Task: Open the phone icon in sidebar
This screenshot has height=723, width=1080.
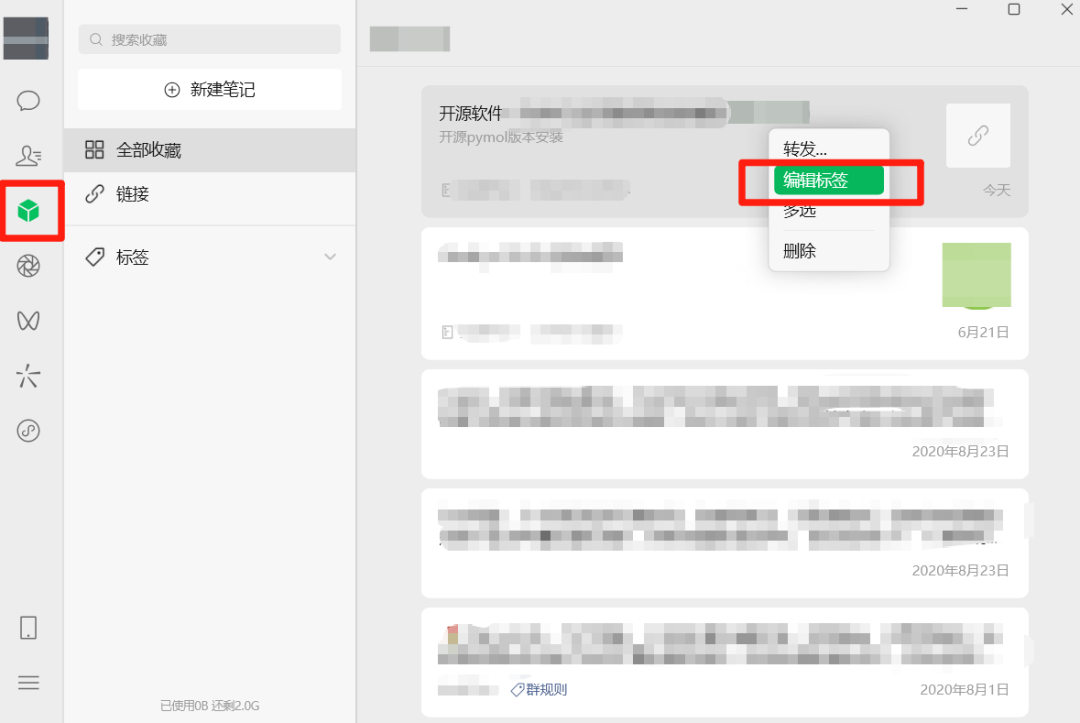Action: [x=28, y=628]
